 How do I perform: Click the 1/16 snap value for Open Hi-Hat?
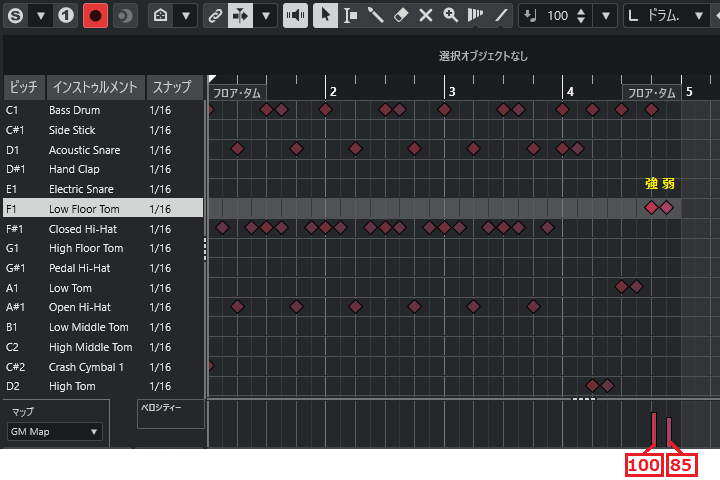click(160, 307)
